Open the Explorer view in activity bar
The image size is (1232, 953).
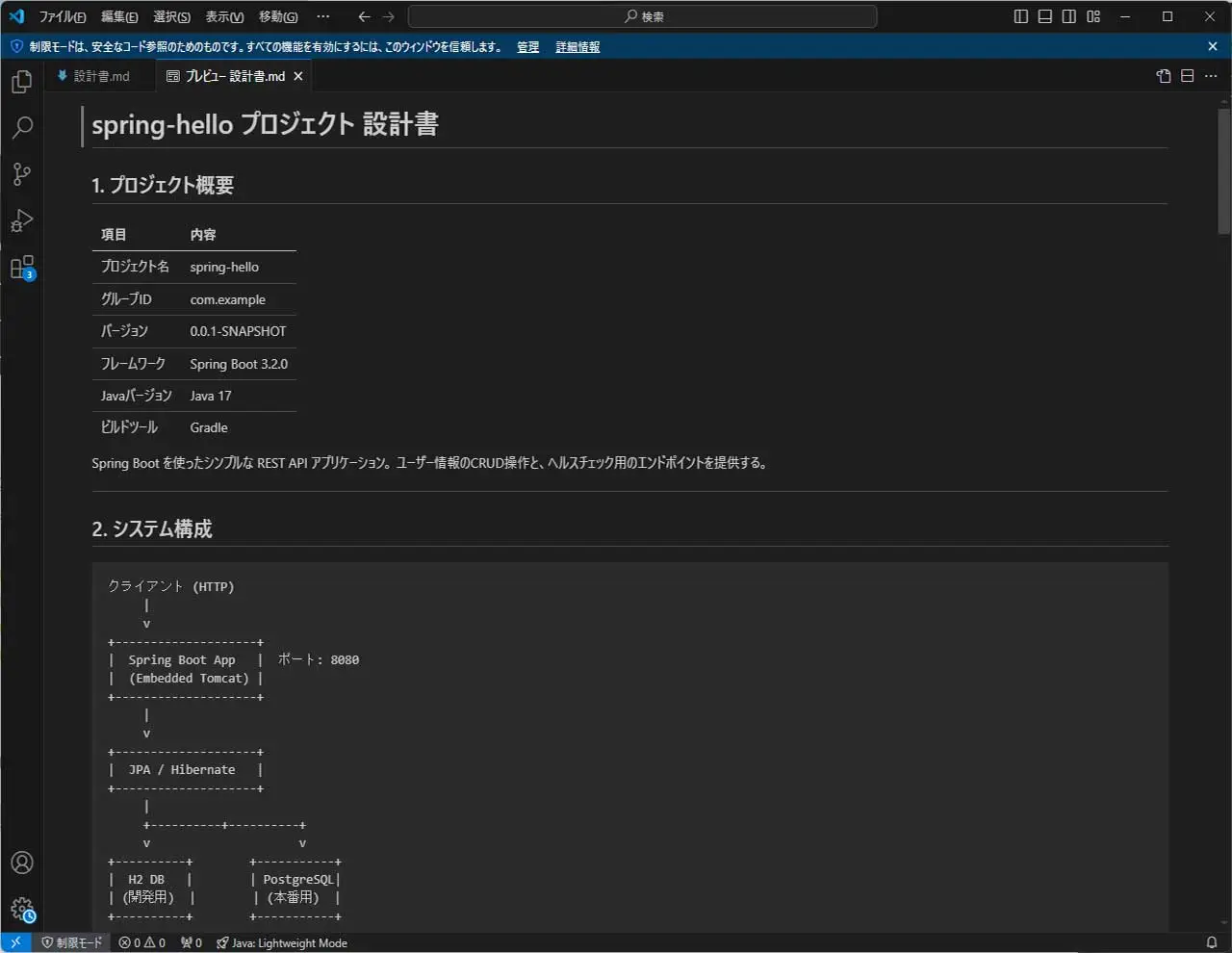point(21,82)
